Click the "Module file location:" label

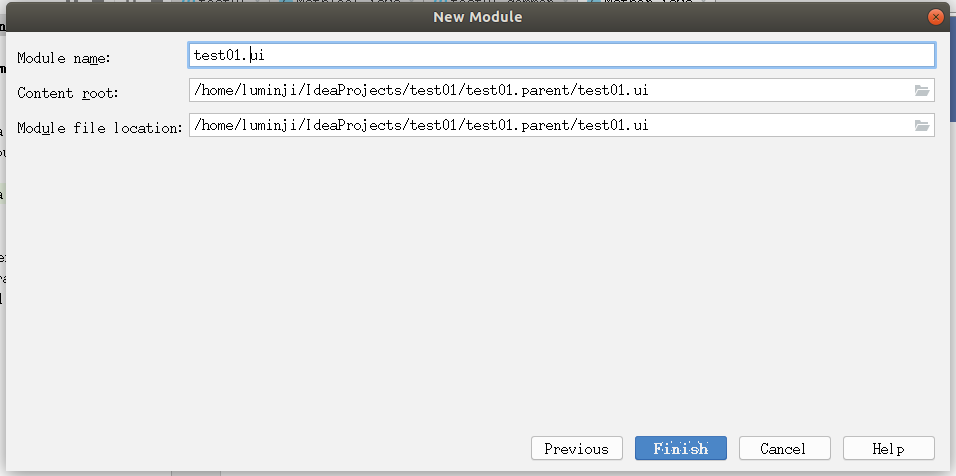(100, 128)
